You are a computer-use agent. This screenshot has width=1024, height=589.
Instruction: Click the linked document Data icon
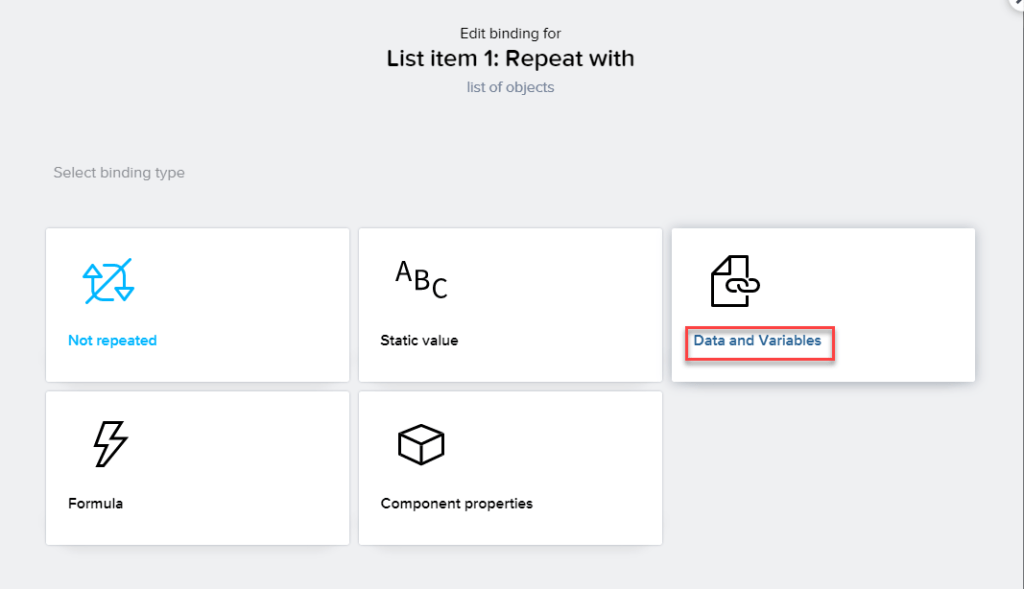point(735,281)
